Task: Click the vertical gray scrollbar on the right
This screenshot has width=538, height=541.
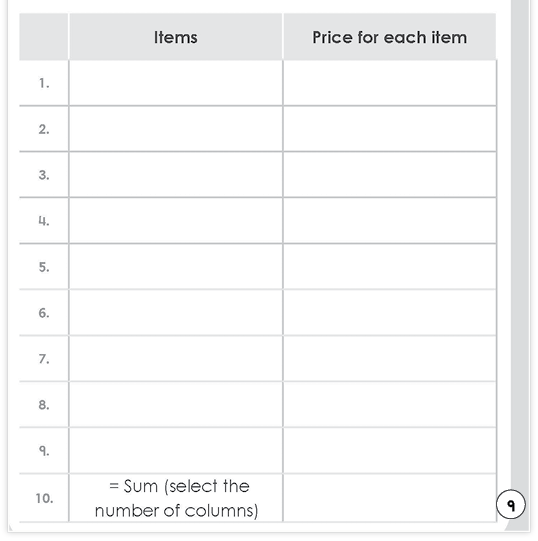Action: coord(520,242)
